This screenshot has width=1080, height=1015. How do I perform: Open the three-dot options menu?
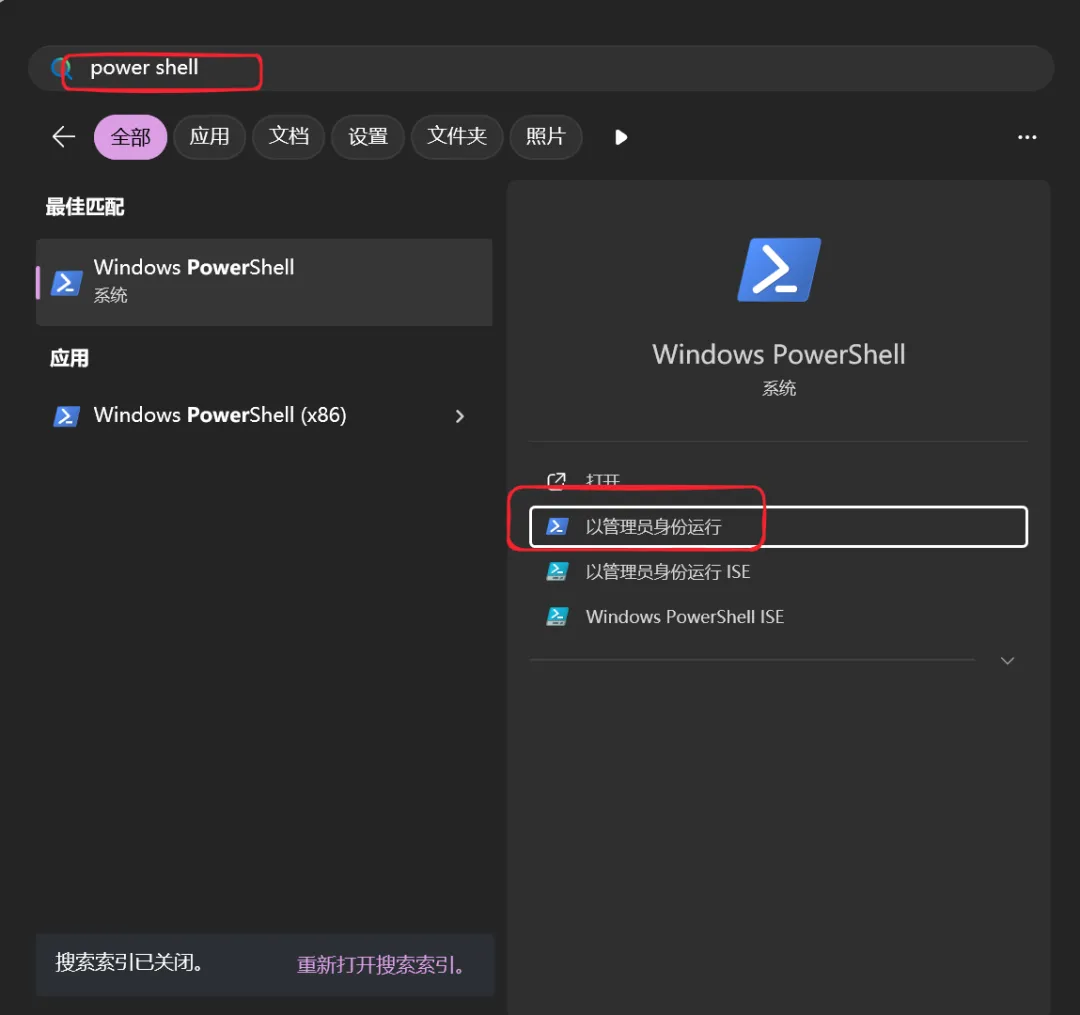1027,137
